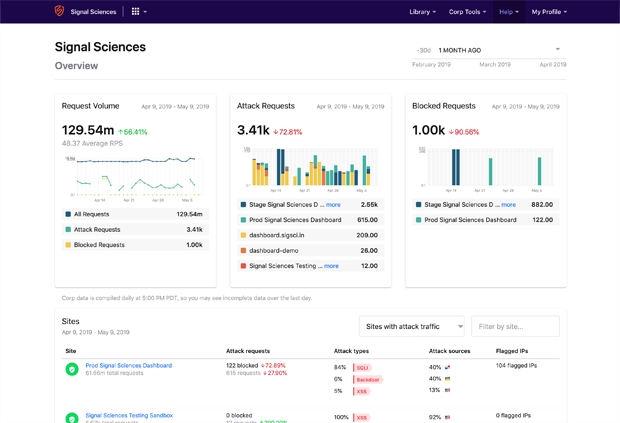The width and height of the screenshot is (620, 423).
Task: Open the My Profile dropdown menu
Action: 548,12
